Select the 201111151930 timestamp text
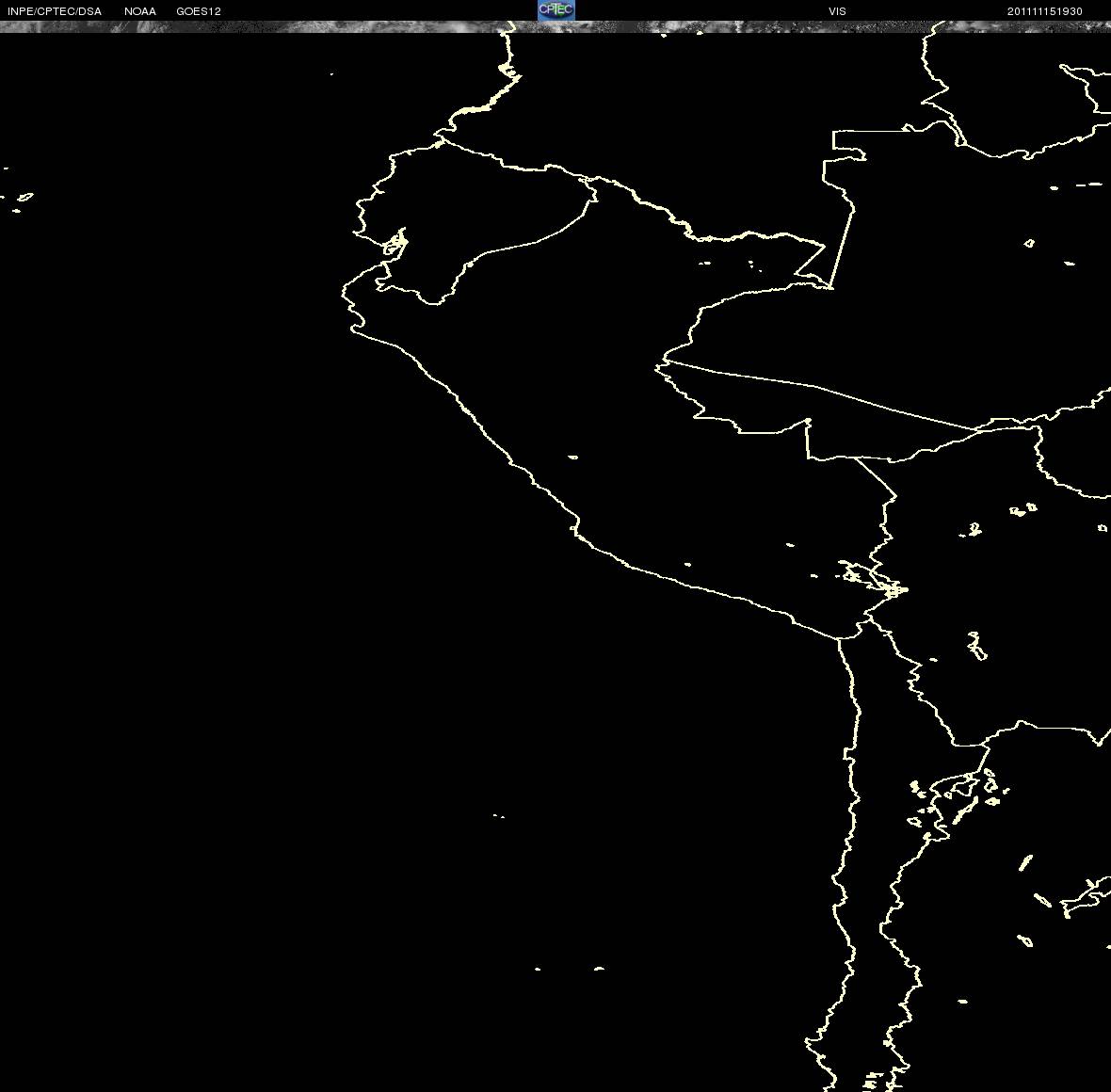The image size is (1111, 1092). click(x=1044, y=11)
